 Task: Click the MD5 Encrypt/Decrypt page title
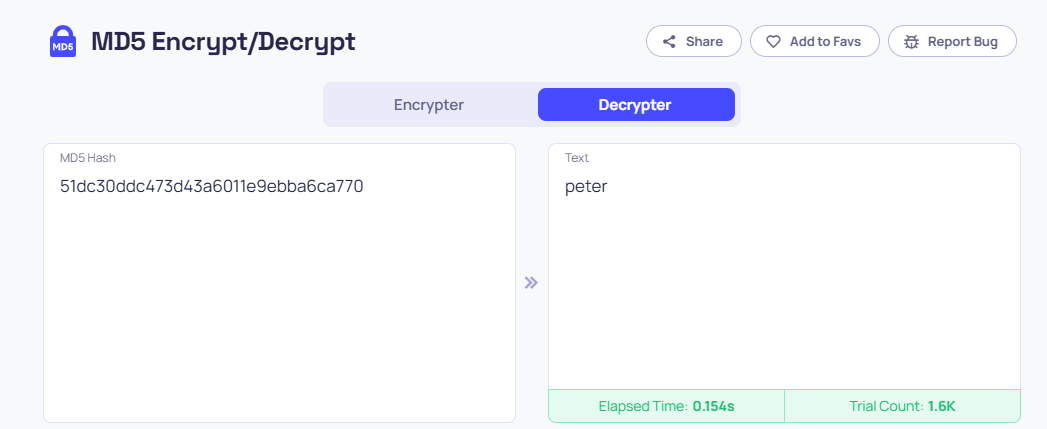pyautogui.click(x=223, y=41)
